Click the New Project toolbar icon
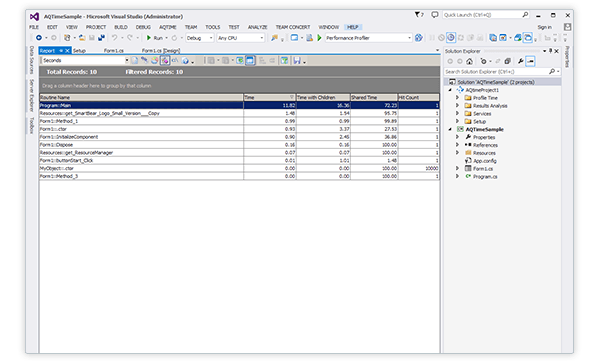 67,38
